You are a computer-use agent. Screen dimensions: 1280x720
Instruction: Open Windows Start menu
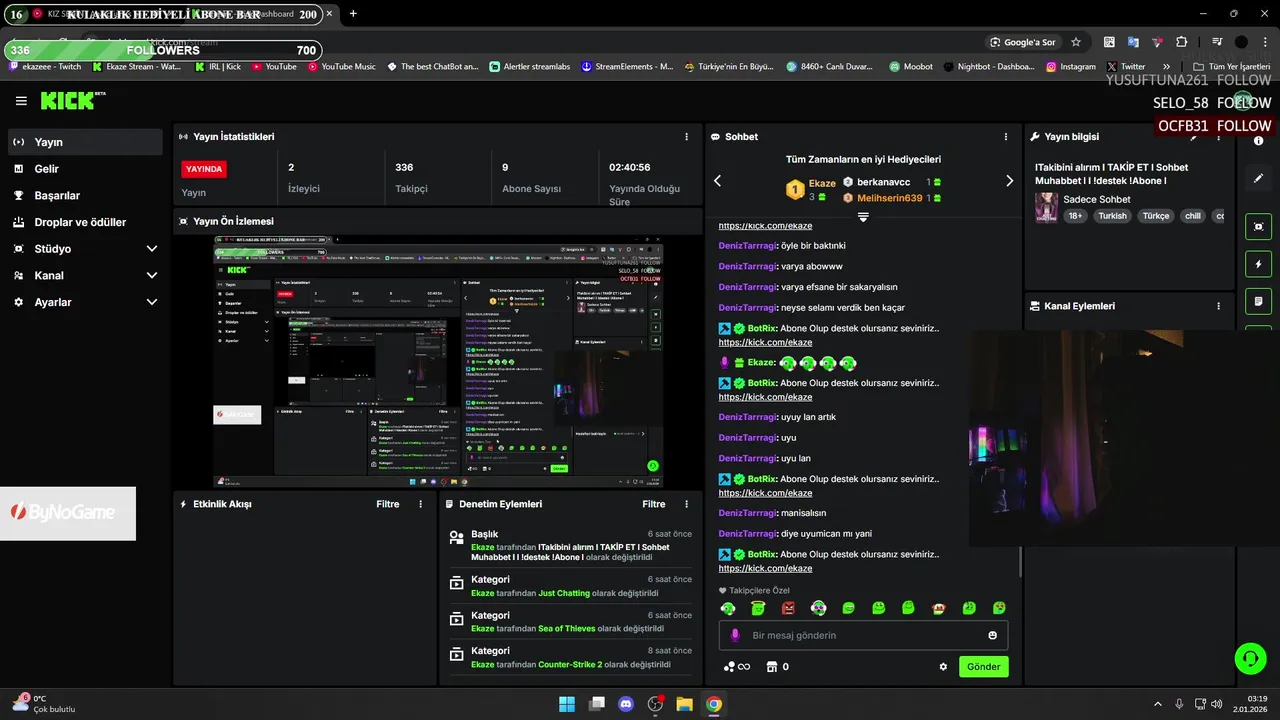[x=567, y=704]
